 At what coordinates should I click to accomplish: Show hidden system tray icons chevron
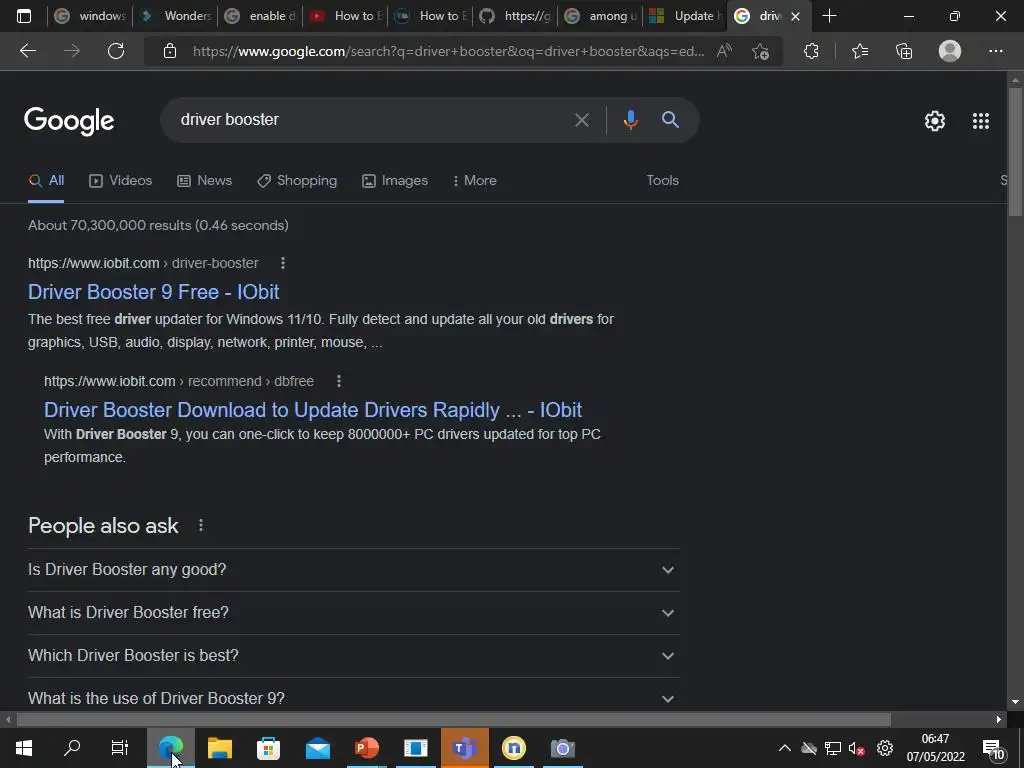click(x=785, y=748)
